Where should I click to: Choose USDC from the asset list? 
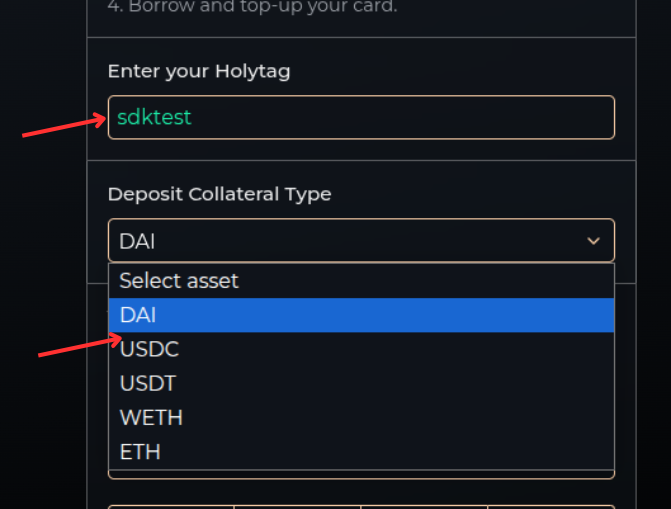point(361,349)
